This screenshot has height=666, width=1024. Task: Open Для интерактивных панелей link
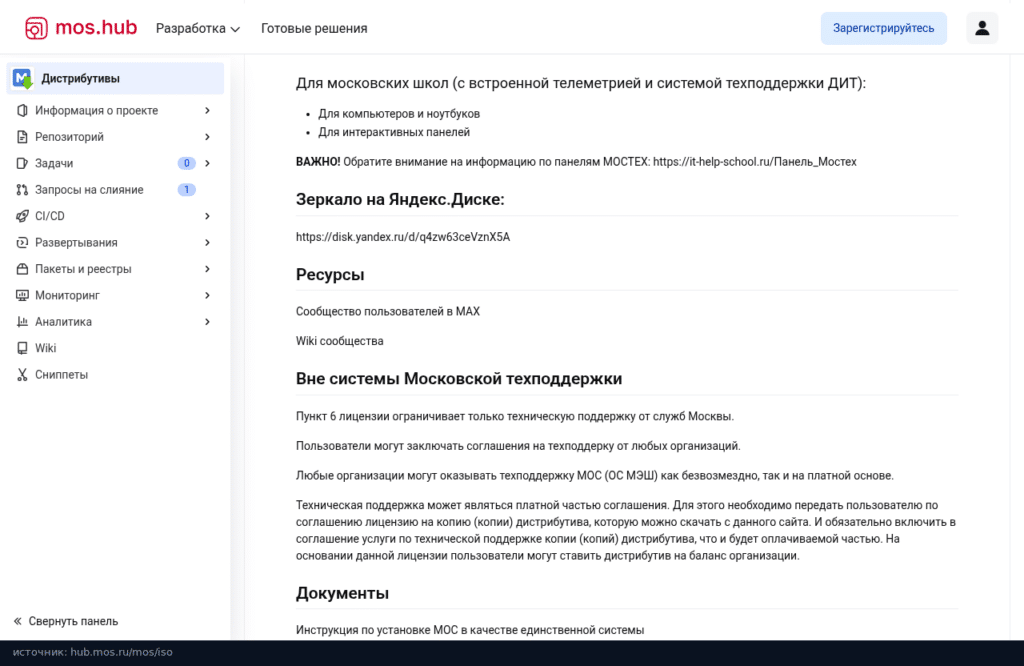pyautogui.click(x=394, y=132)
